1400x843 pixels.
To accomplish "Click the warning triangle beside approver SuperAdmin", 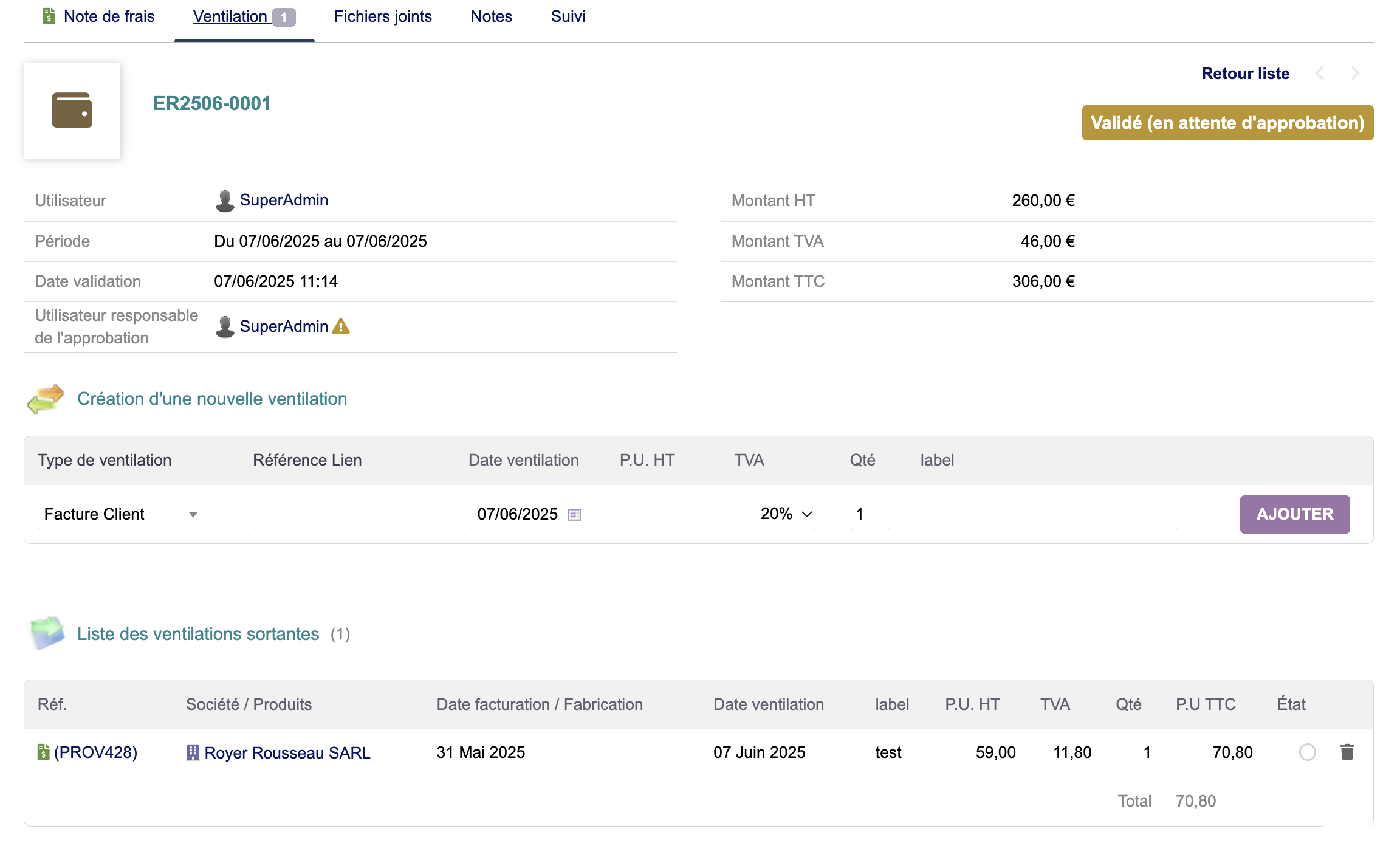I will click(x=341, y=326).
